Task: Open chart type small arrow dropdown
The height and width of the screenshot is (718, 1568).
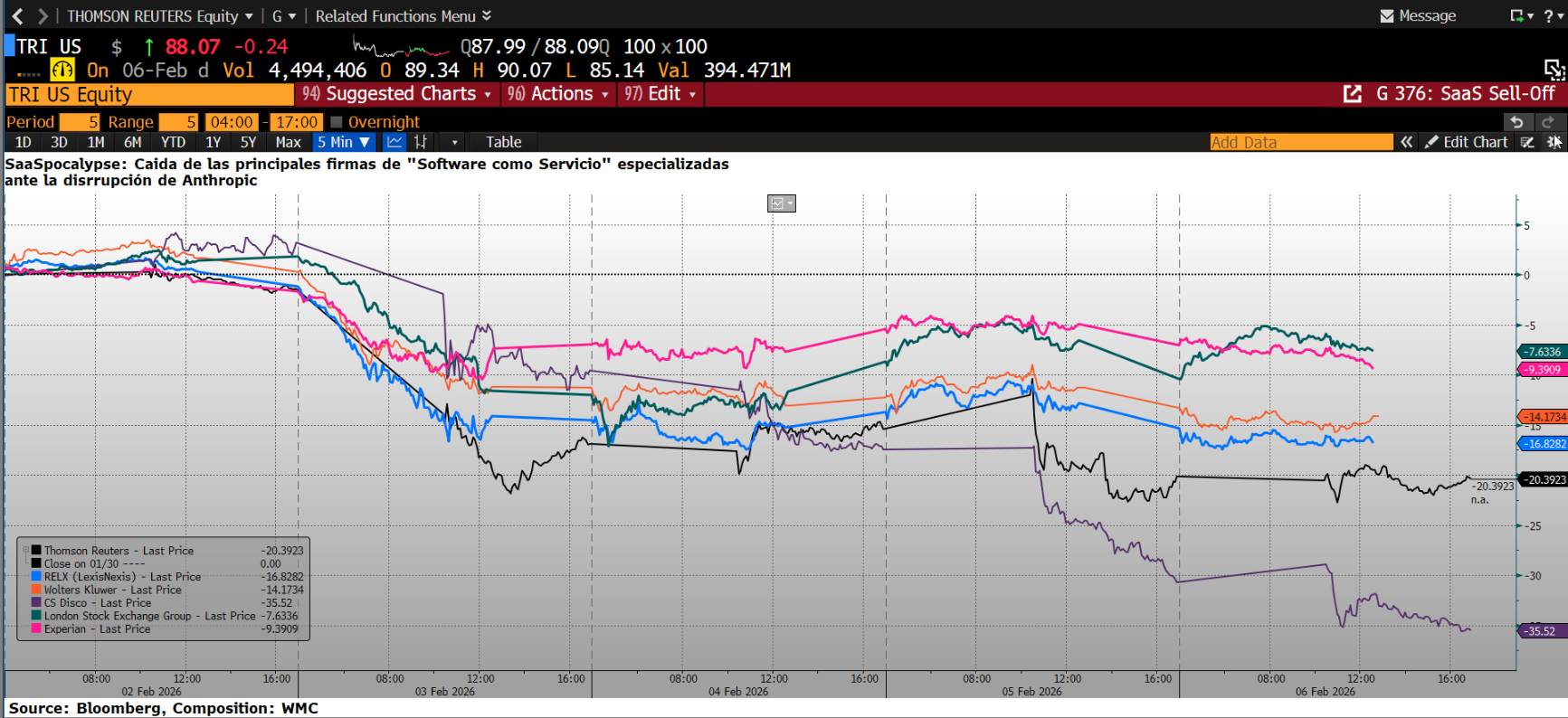Action: [454, 142]
